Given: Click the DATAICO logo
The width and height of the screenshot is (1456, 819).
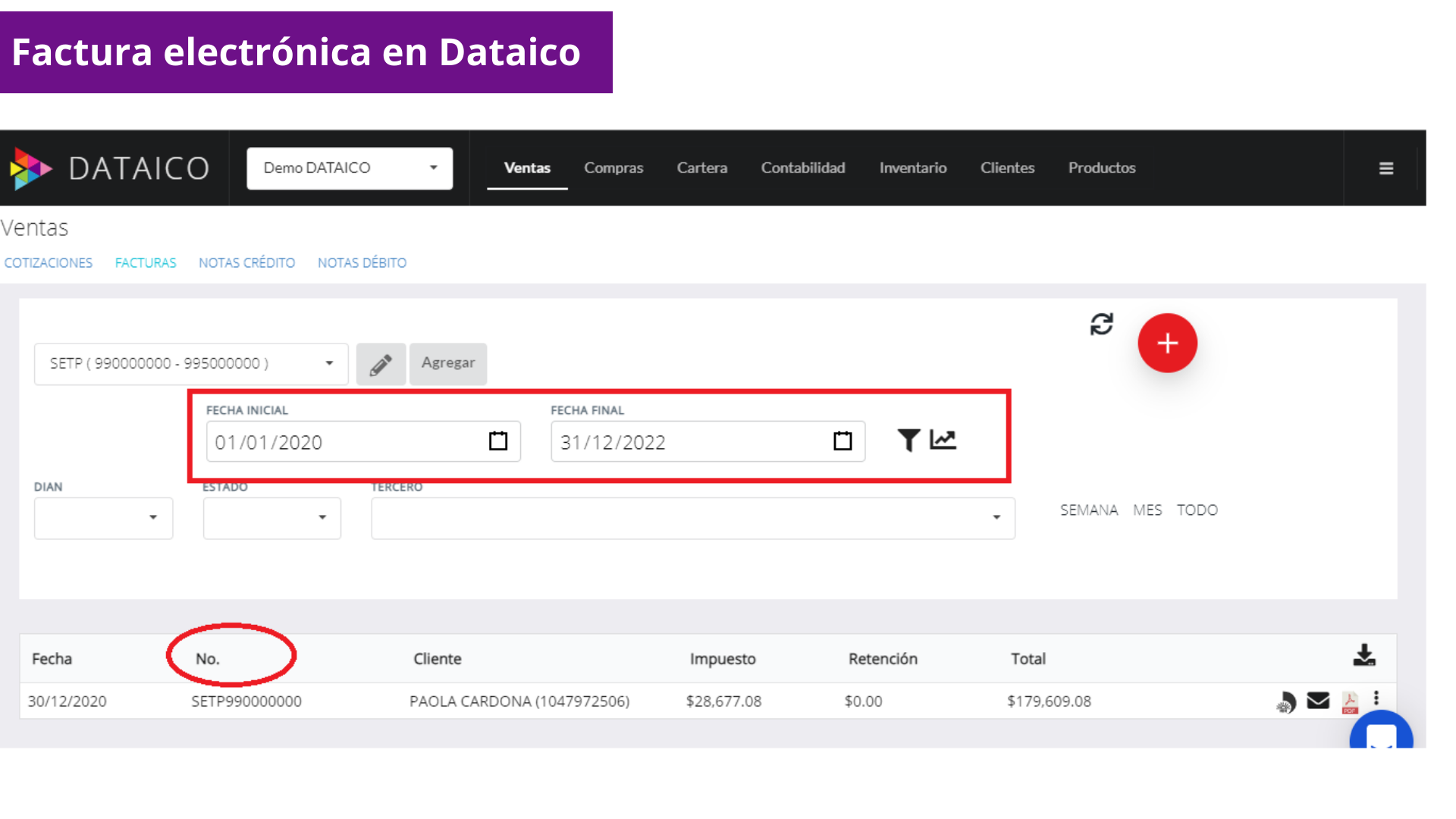Looking at the screenshot, I should pos(110,168).
